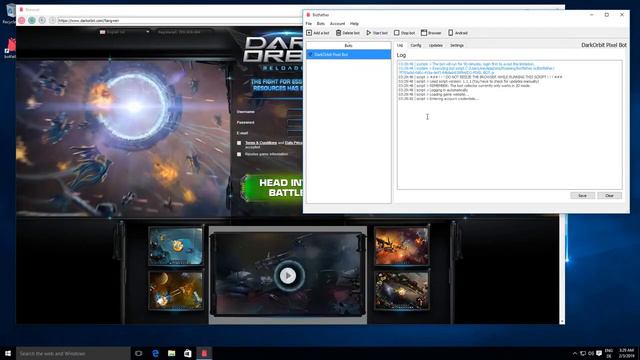Click the browser window's fourth nav button
Screen dimensions: 640x360
tap(52, 20)
